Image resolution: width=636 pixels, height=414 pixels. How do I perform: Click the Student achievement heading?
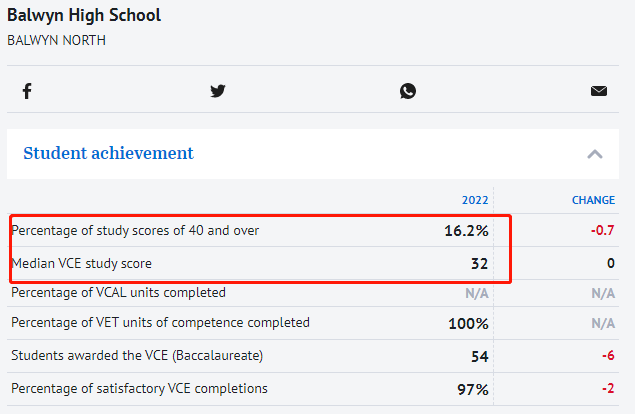pyautogui.click(x=108, y=153)
